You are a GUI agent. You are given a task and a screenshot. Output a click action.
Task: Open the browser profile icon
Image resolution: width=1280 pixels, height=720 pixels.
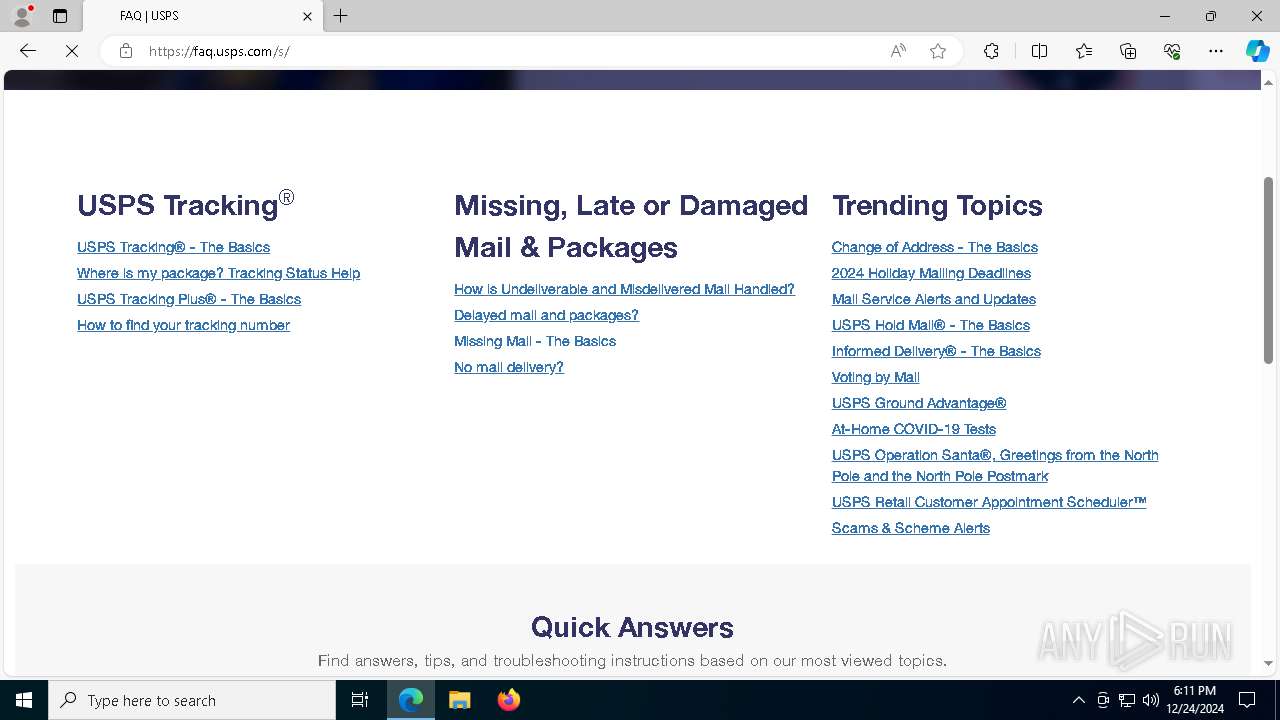(x=22, y=16)
